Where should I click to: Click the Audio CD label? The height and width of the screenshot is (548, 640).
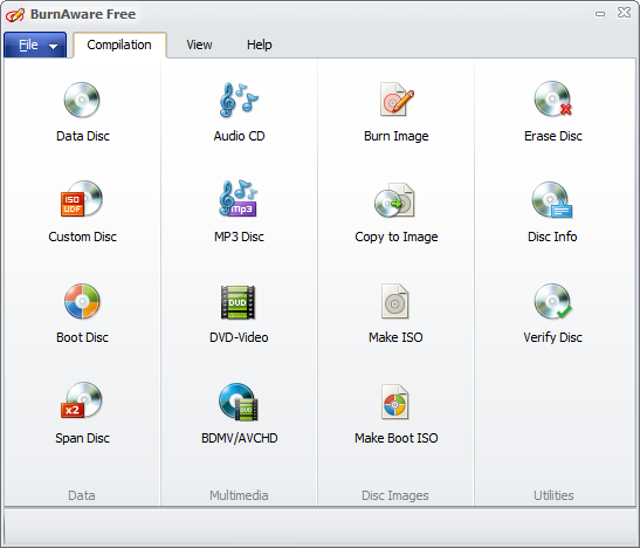[x=239, y=136]
